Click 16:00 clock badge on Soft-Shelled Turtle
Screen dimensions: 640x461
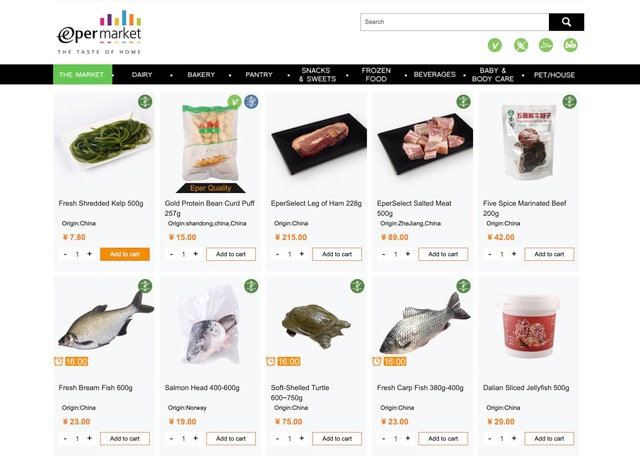(x=283, y=361)
